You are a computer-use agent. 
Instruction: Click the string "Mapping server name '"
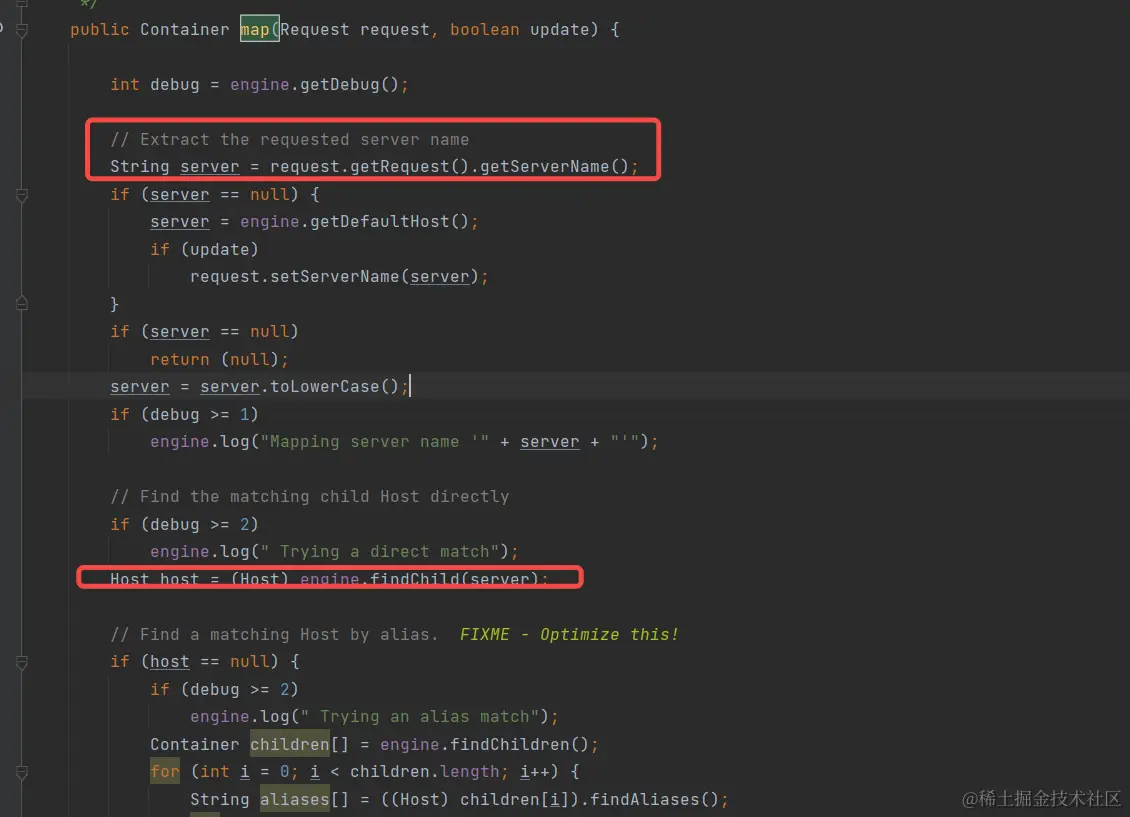[x=375, y=442]
